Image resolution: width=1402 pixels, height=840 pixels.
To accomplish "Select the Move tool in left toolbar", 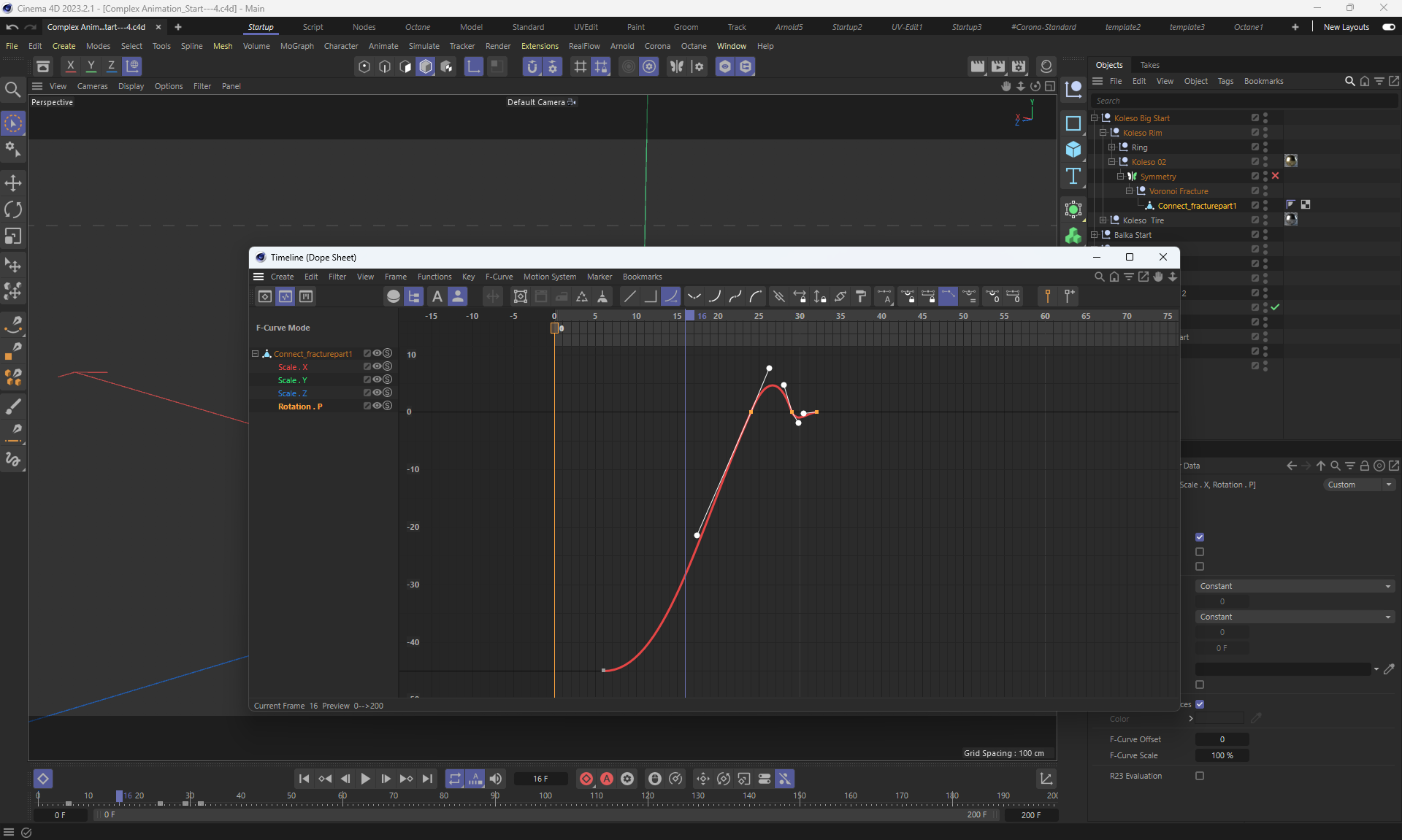I will pyautogui.click(x=13, y=182).
